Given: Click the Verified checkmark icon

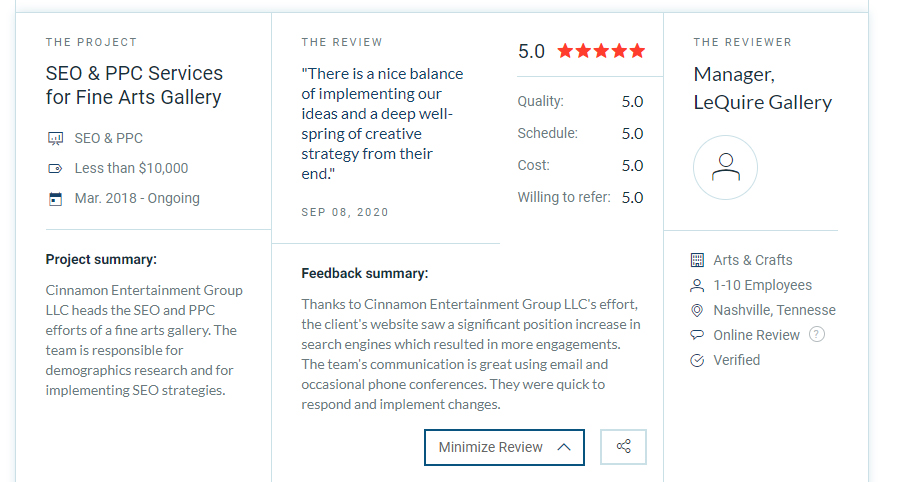Looking at the screenshot, I should pyautogui.click(x=697, y=360).
